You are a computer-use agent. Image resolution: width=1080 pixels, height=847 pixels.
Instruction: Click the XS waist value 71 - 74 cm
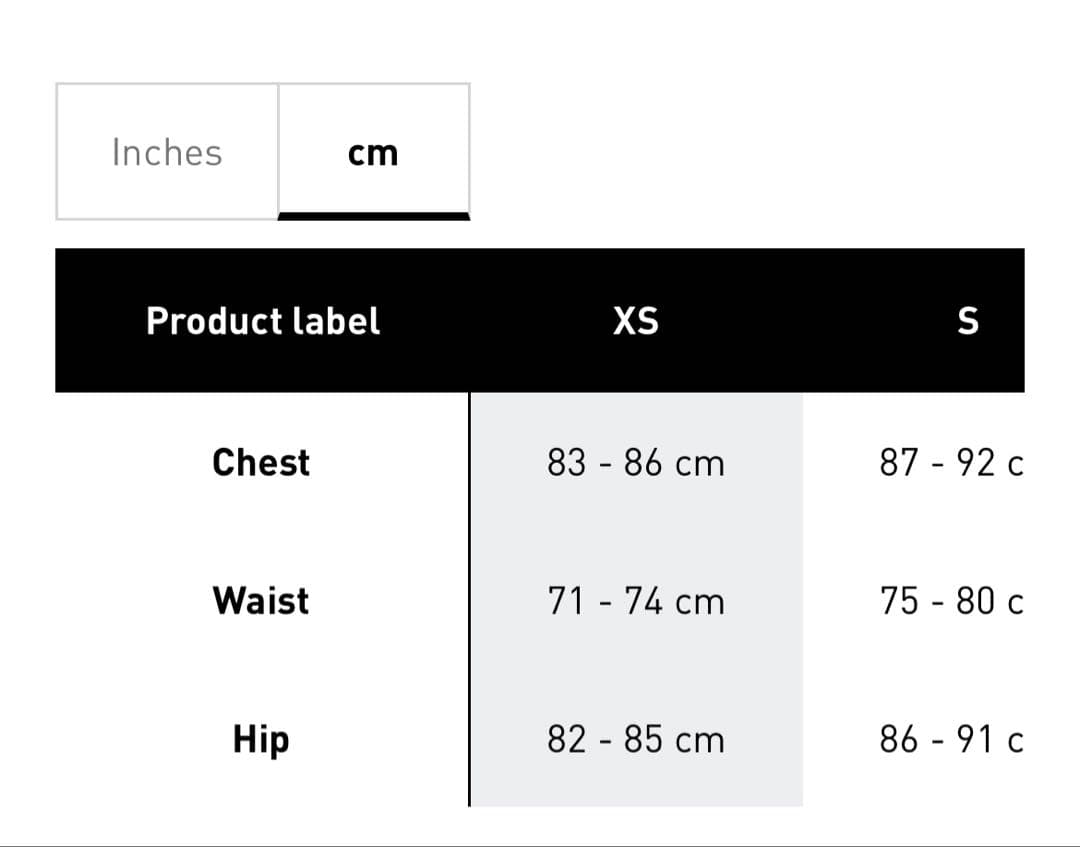click(636, 601)
